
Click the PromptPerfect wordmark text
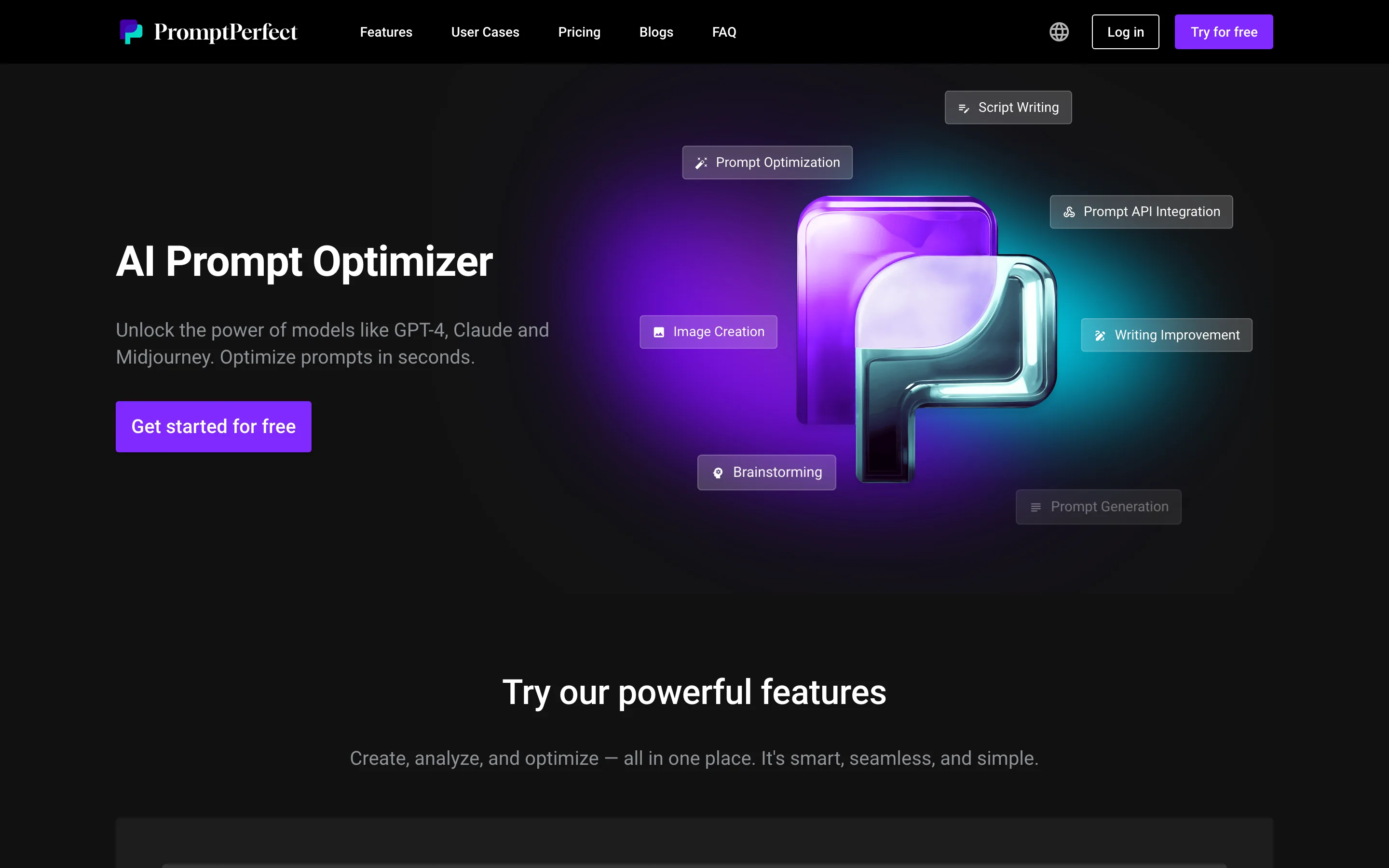tap(226, 32)
